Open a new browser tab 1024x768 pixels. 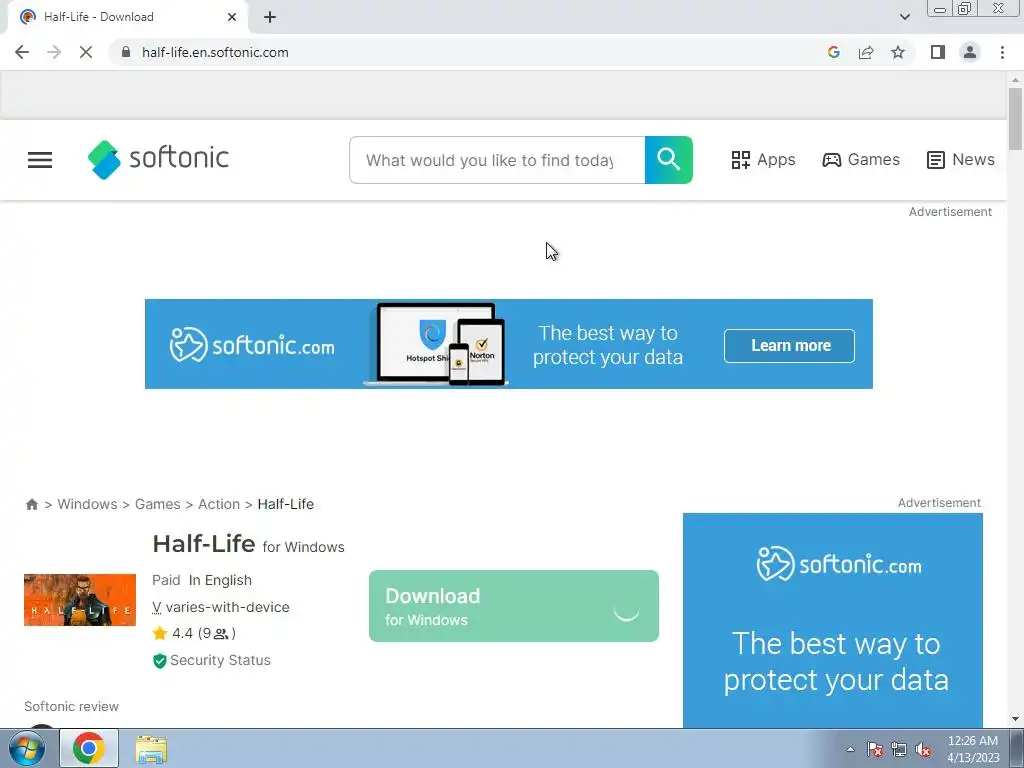(x=270, y=17)
